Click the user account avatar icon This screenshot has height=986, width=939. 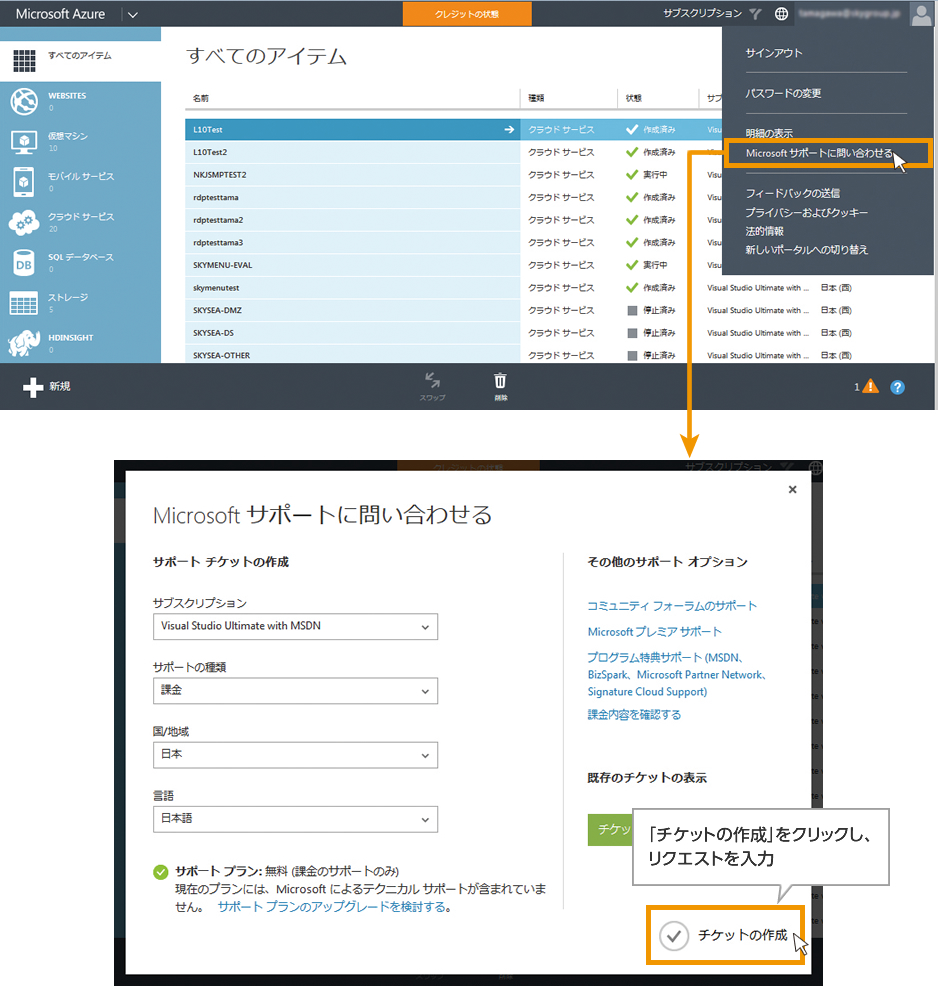(921, 14)
